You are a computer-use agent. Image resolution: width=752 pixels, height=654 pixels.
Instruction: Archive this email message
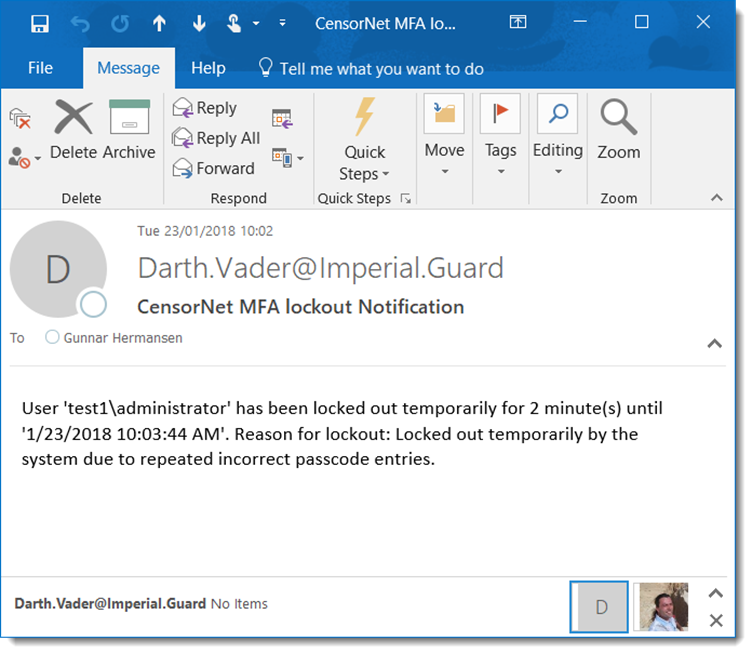pyautogui.click(x=129, y=118)
